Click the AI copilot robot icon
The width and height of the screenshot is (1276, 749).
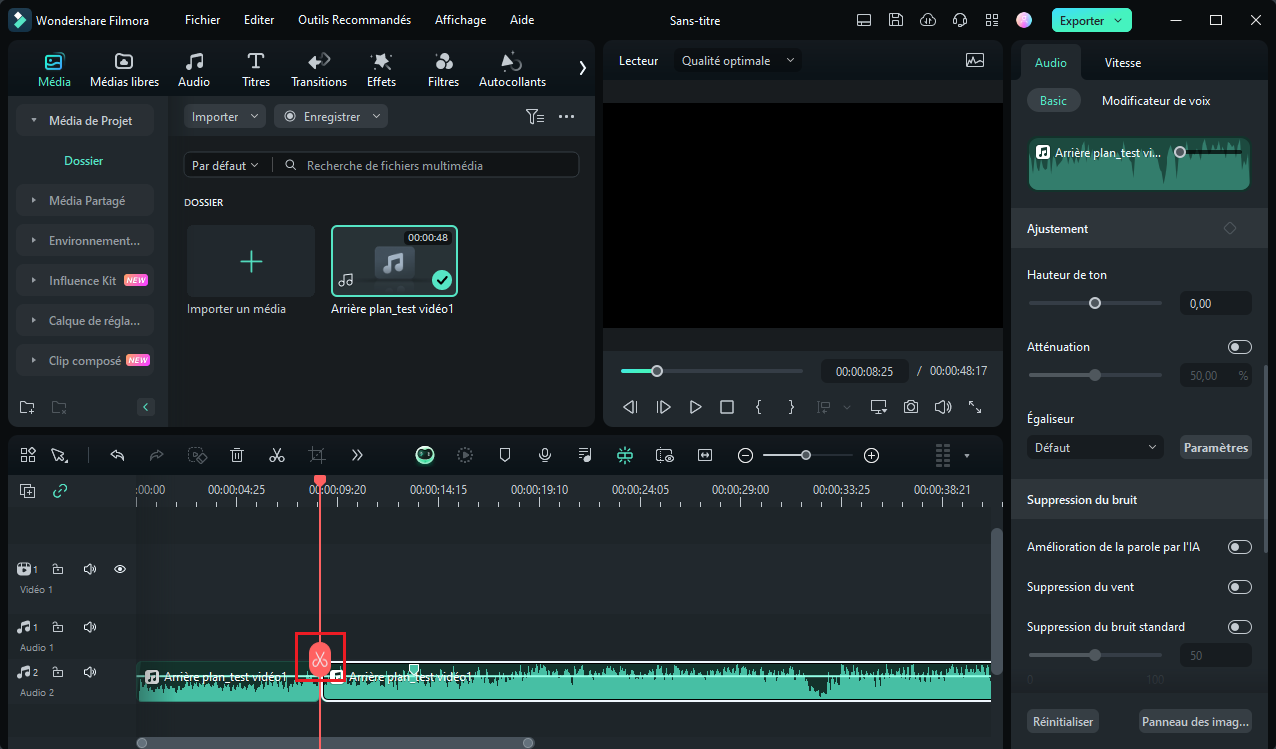pos(425,455)
